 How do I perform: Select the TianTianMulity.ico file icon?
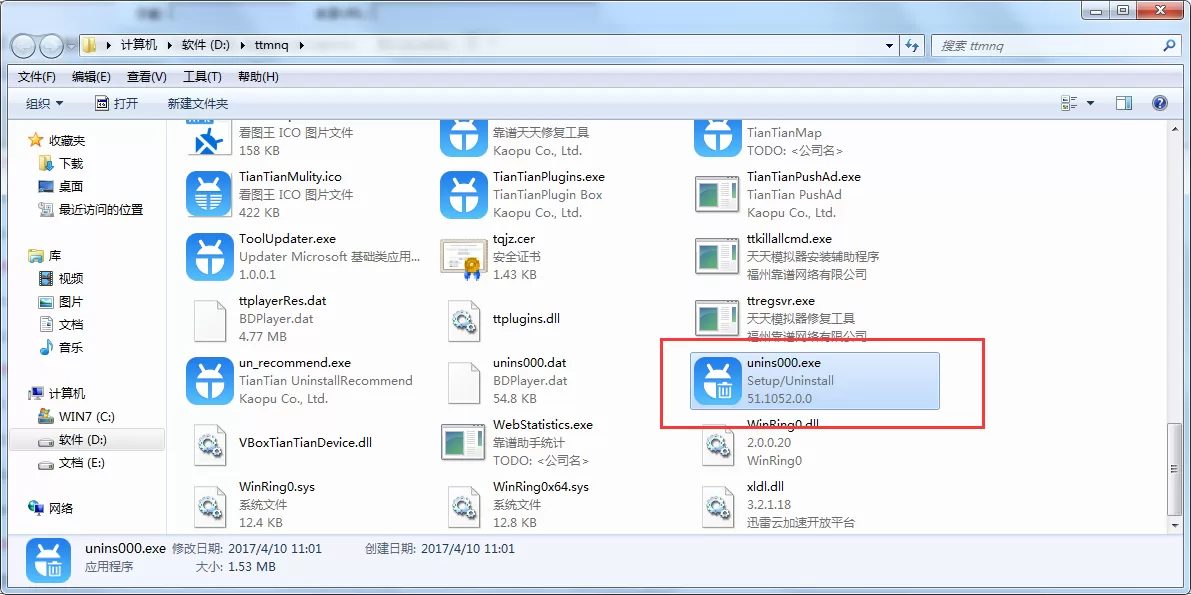pyautogui.click(x=209, y=195)
